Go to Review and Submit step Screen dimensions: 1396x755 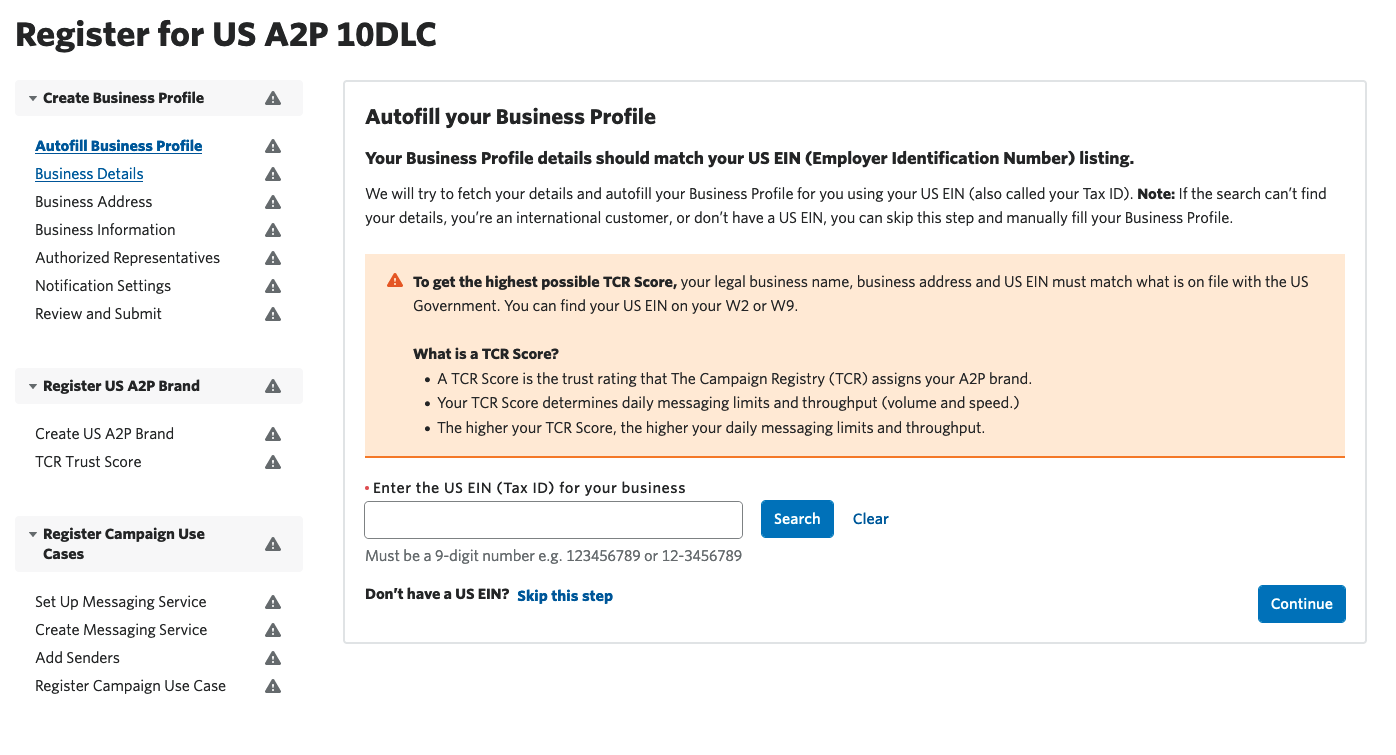[x=98, y=314]
